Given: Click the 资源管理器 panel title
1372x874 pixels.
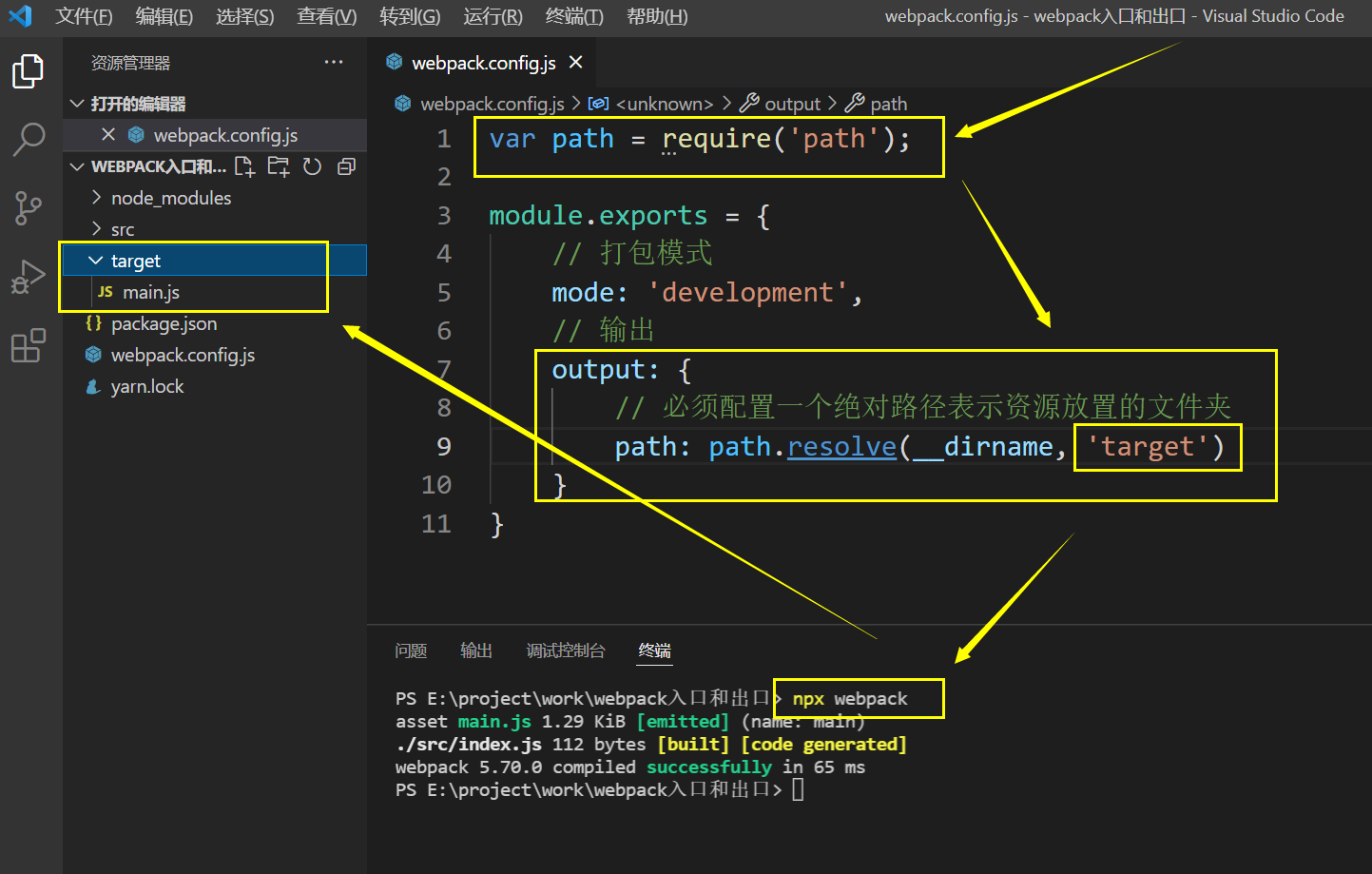Looking at the screenshot, I should click(x=130, y=63).
